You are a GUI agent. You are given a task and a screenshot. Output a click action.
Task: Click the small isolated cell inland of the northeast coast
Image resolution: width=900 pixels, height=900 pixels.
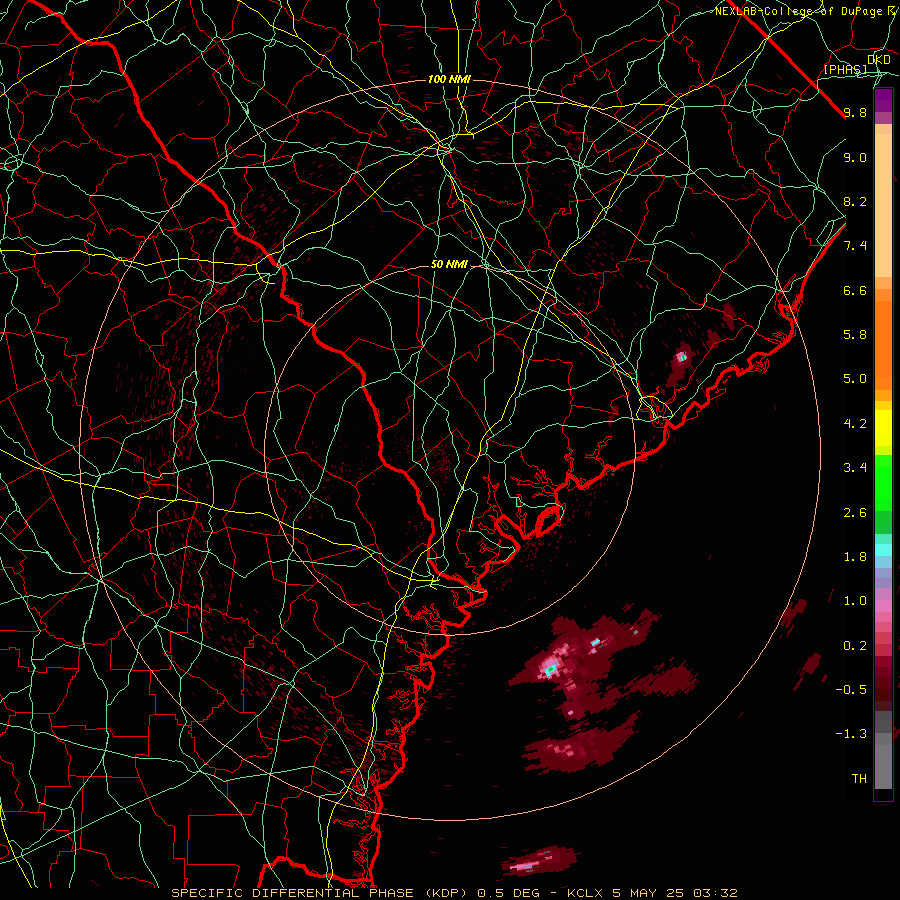pyautogui.click(x=682, y=356)
